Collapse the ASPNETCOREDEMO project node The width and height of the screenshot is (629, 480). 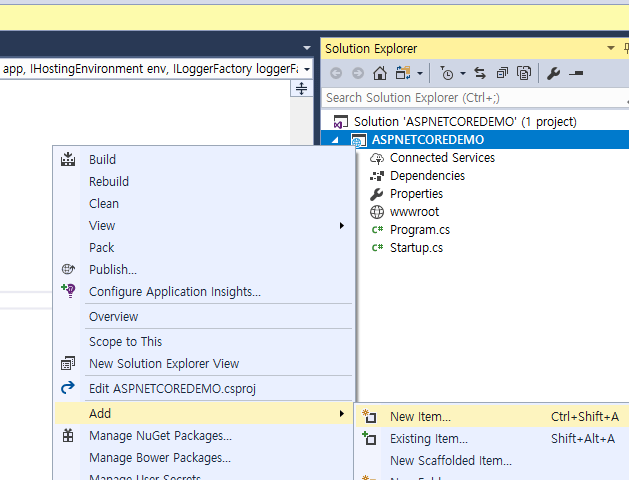[336, 140]
